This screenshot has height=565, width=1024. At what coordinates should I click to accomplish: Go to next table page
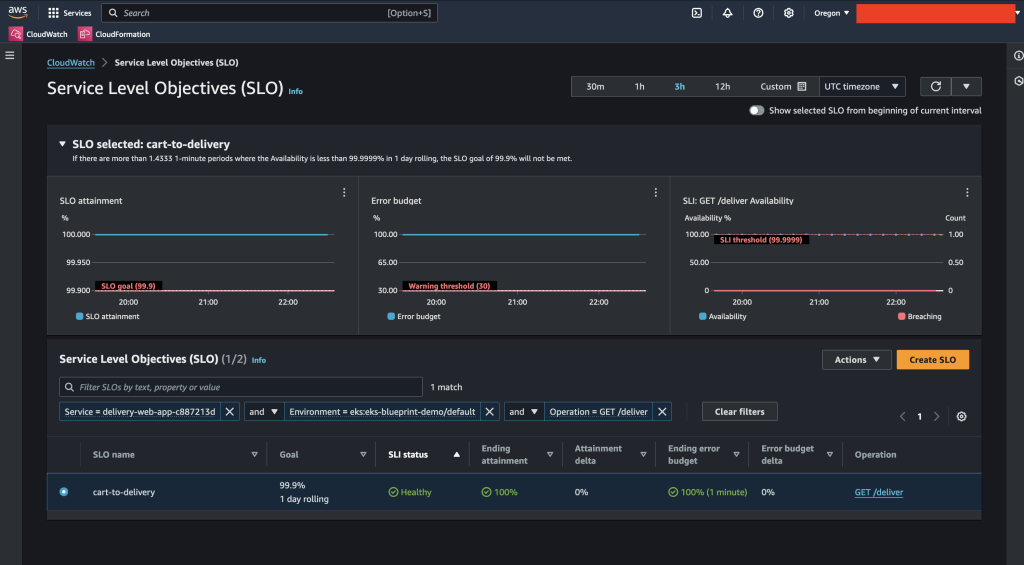[936, 417]
